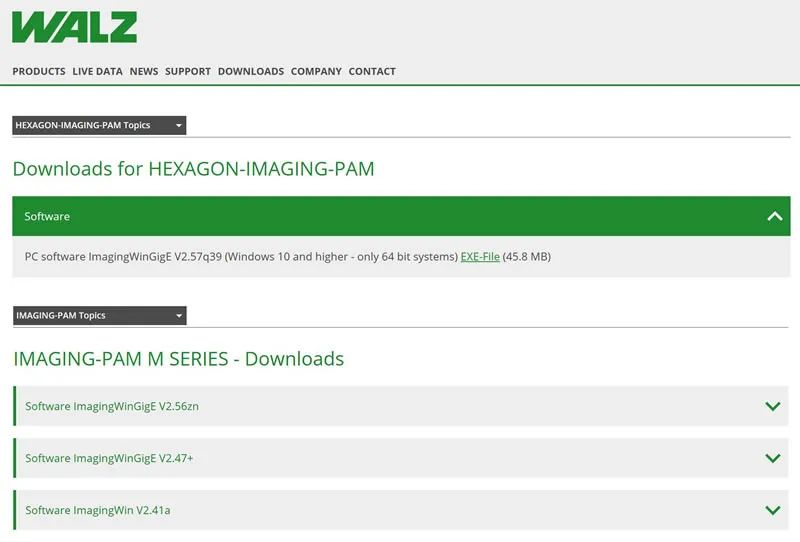
Task: Click the WALZ logo
Action: (x=74, y=27)
